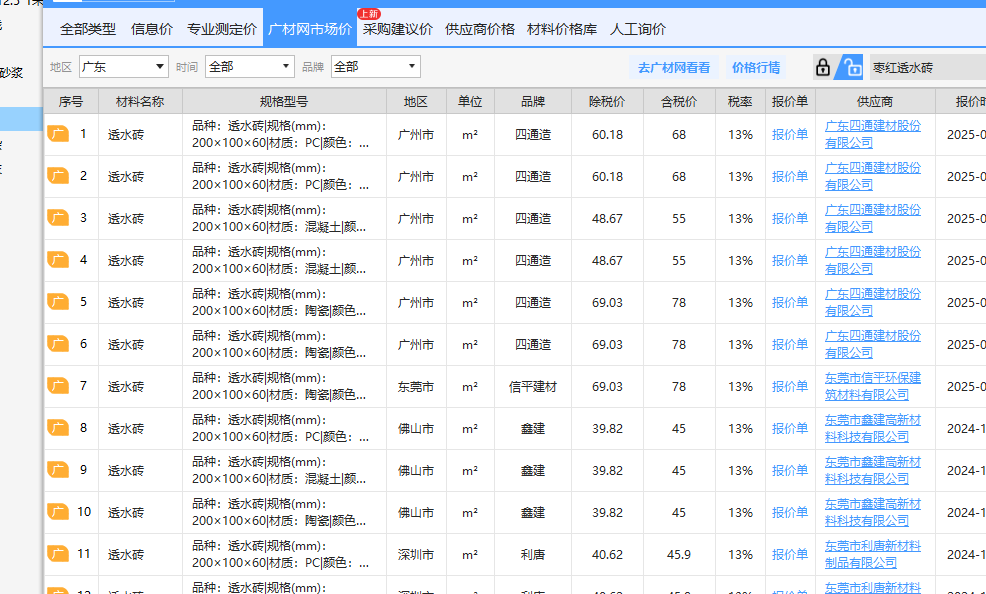Click the 地区 column header
The width and height of the screenshot is (986, 594).
416,101
